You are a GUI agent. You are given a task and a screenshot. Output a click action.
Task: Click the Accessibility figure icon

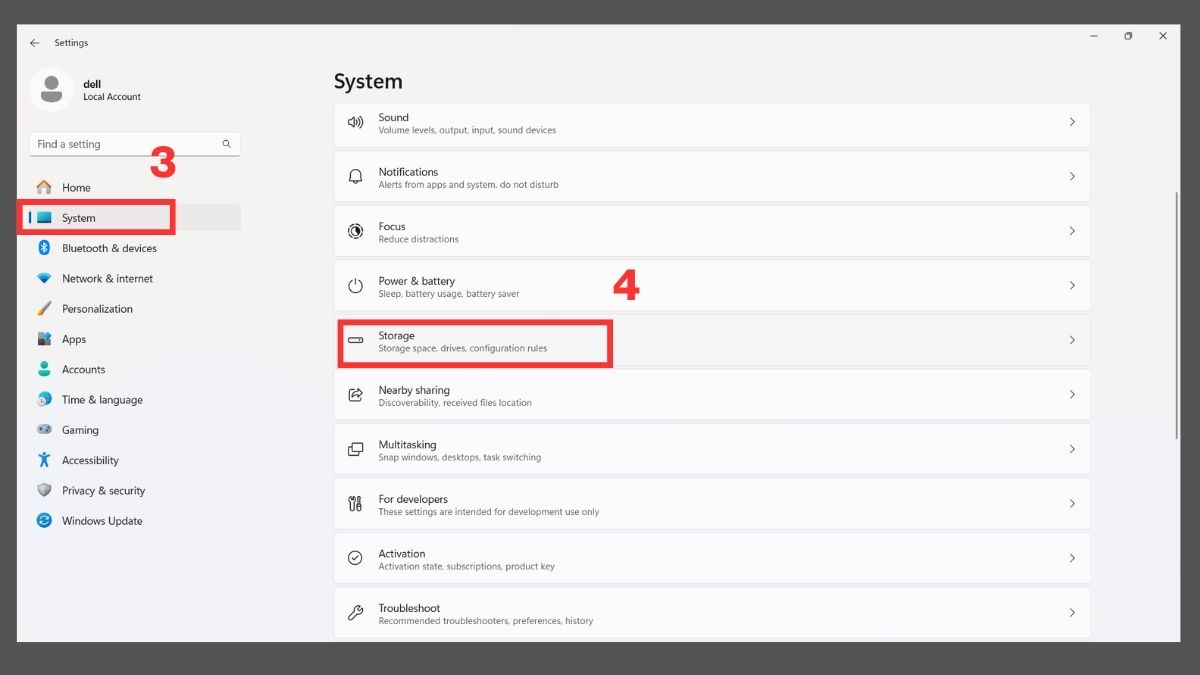(x=44, y=460)
